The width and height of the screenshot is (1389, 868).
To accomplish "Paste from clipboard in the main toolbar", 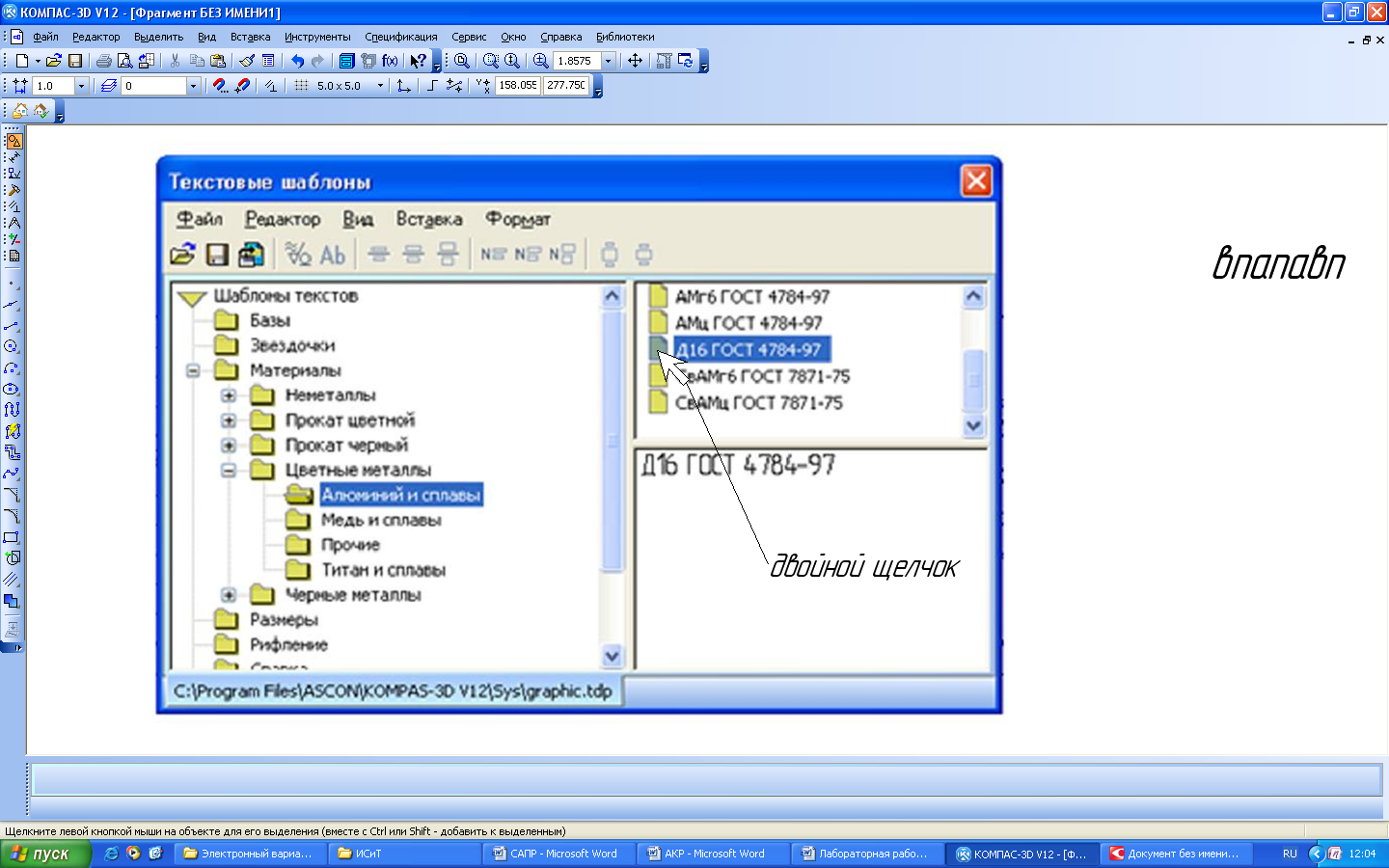I will [x=218, y=60].
